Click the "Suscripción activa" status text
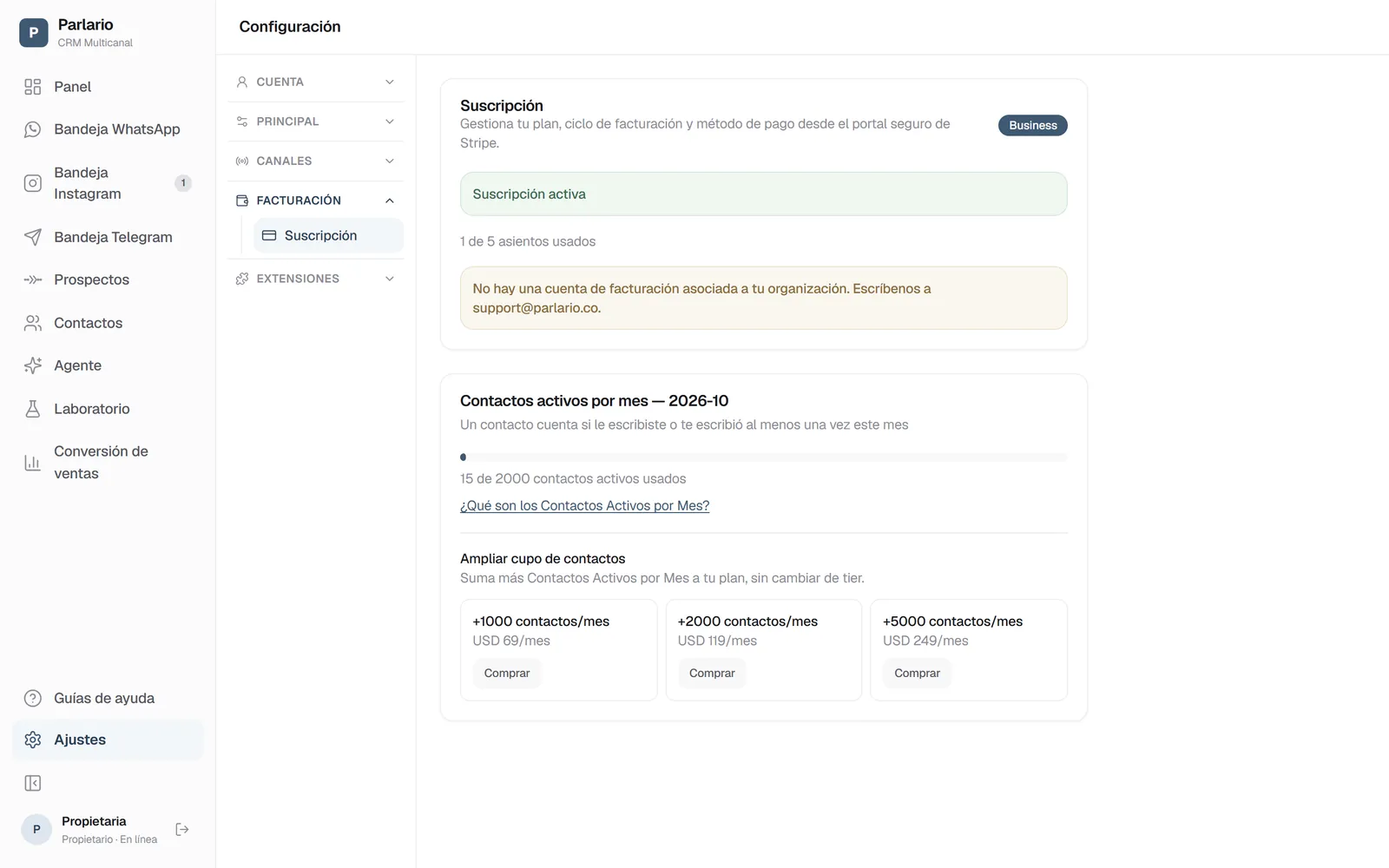 (530, 194)
